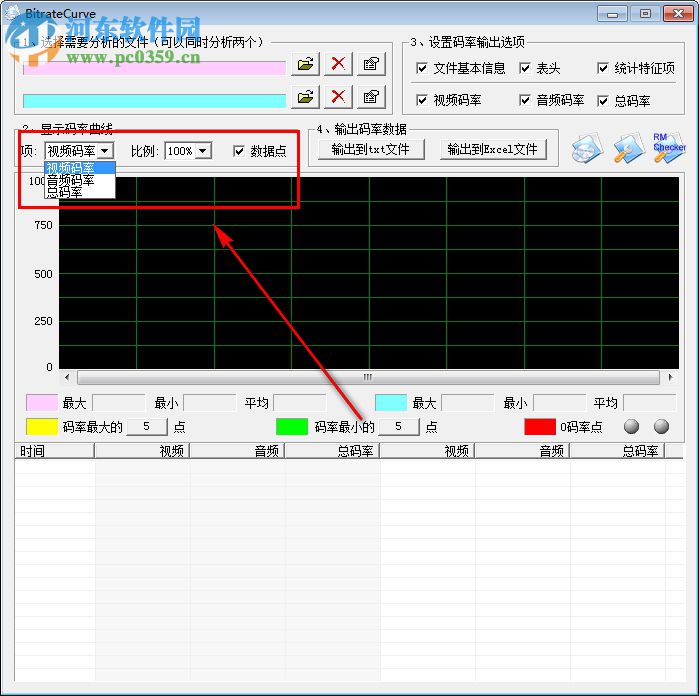Click the 输出到txt文件 button
Screen dimensions: 699x696
tap(371, 149)
